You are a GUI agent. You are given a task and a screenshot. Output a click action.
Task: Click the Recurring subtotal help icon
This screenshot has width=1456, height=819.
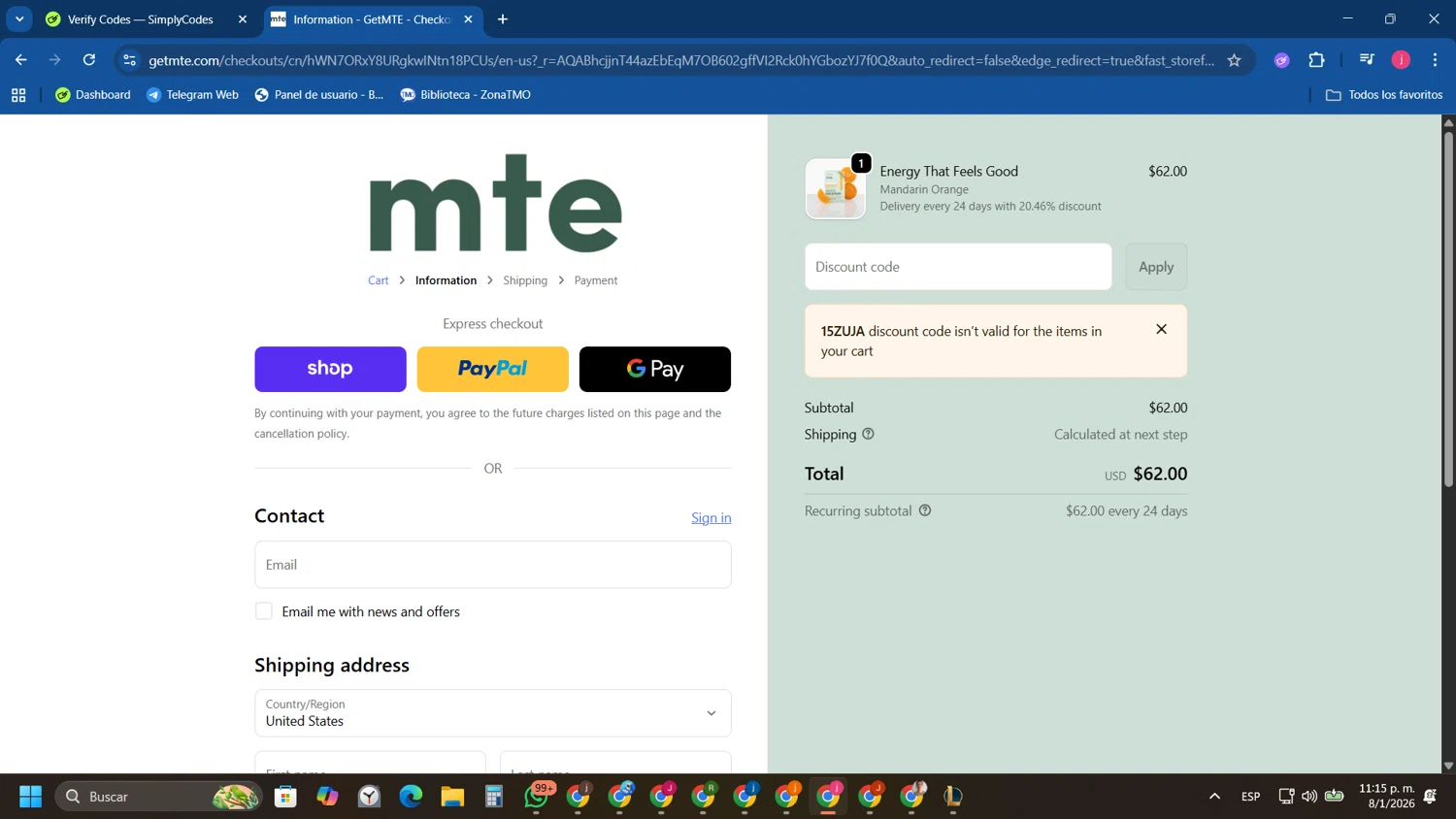pos(925,510)
